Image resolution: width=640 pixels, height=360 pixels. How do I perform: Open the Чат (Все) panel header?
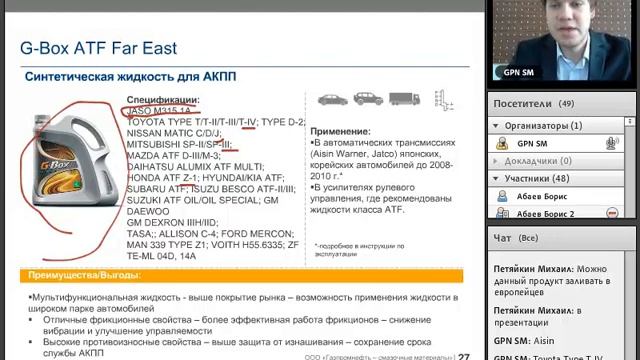click(x=562, y=238)
